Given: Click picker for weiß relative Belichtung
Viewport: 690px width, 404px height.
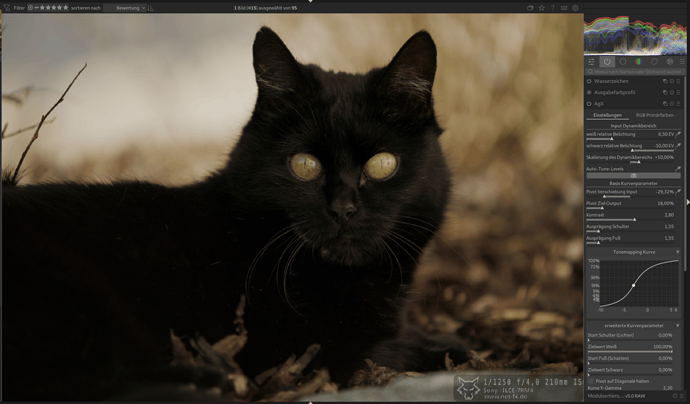Looking at the screenshot, I should (x=679, y=134).
